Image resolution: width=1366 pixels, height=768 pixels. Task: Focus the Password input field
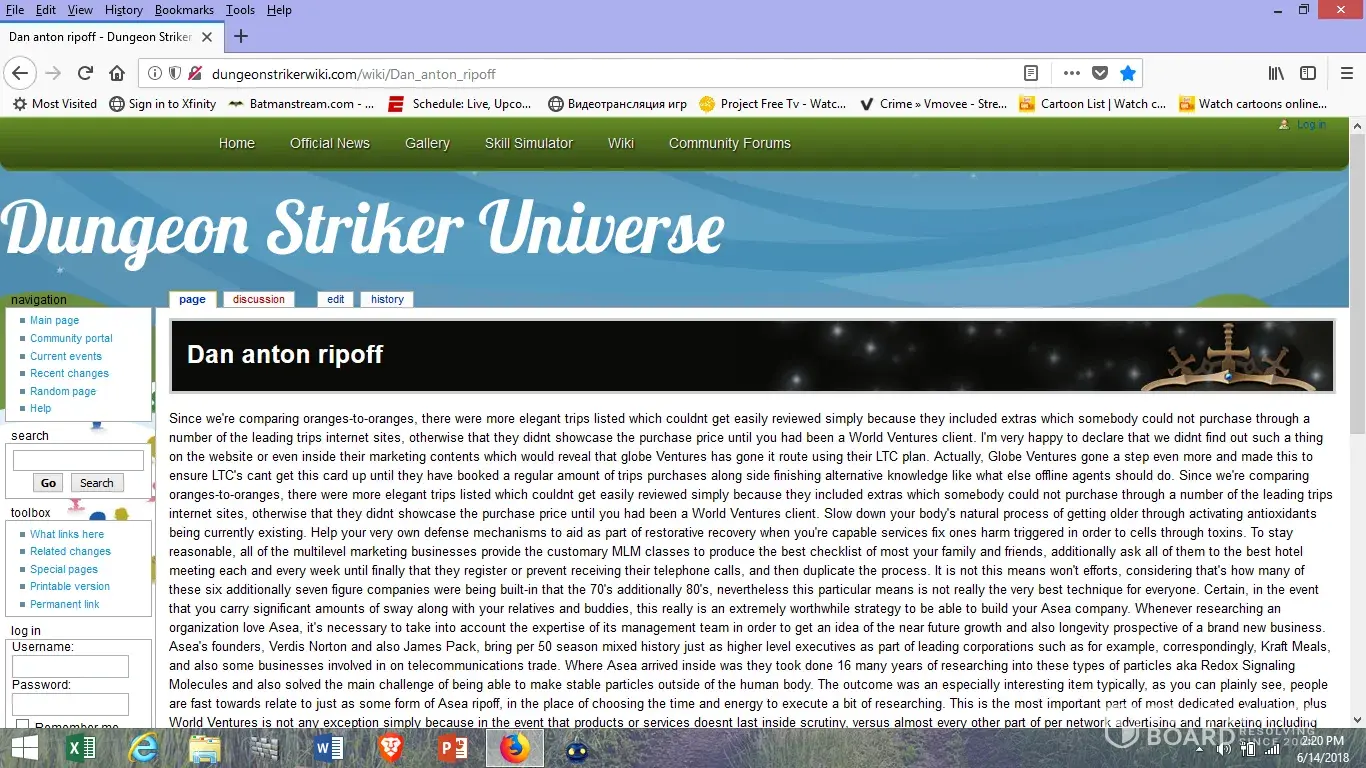coord(70,704)
